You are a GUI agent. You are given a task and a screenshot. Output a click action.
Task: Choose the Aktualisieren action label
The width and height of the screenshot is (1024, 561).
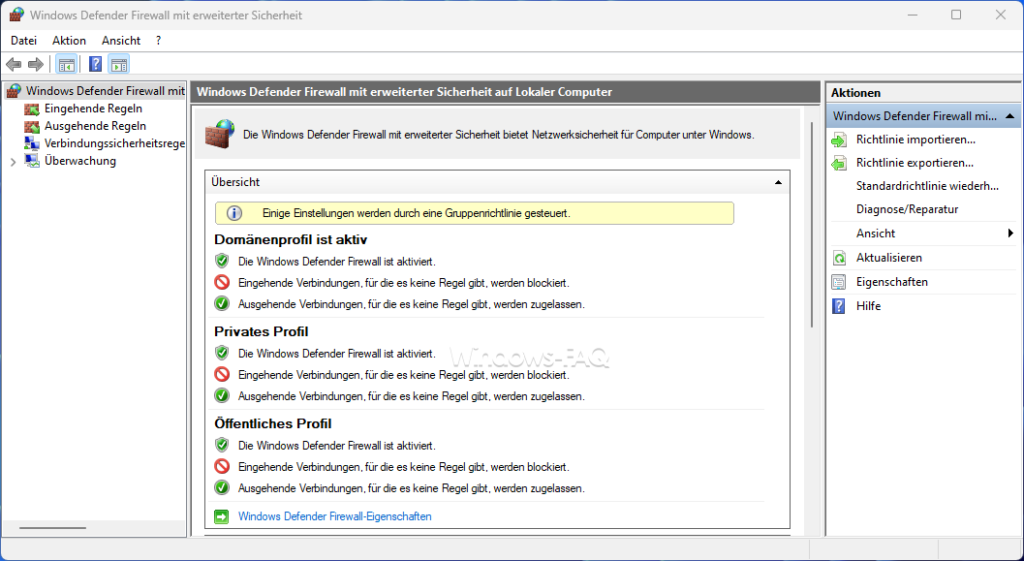click(889, 258)
